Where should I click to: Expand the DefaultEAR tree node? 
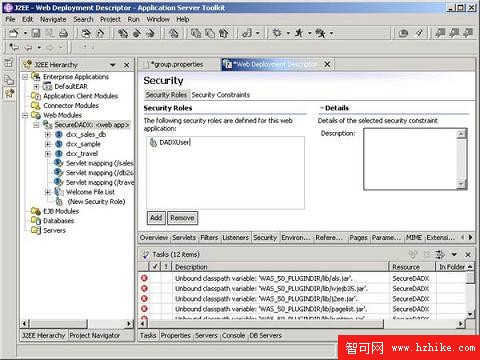(x=36, y=86)
